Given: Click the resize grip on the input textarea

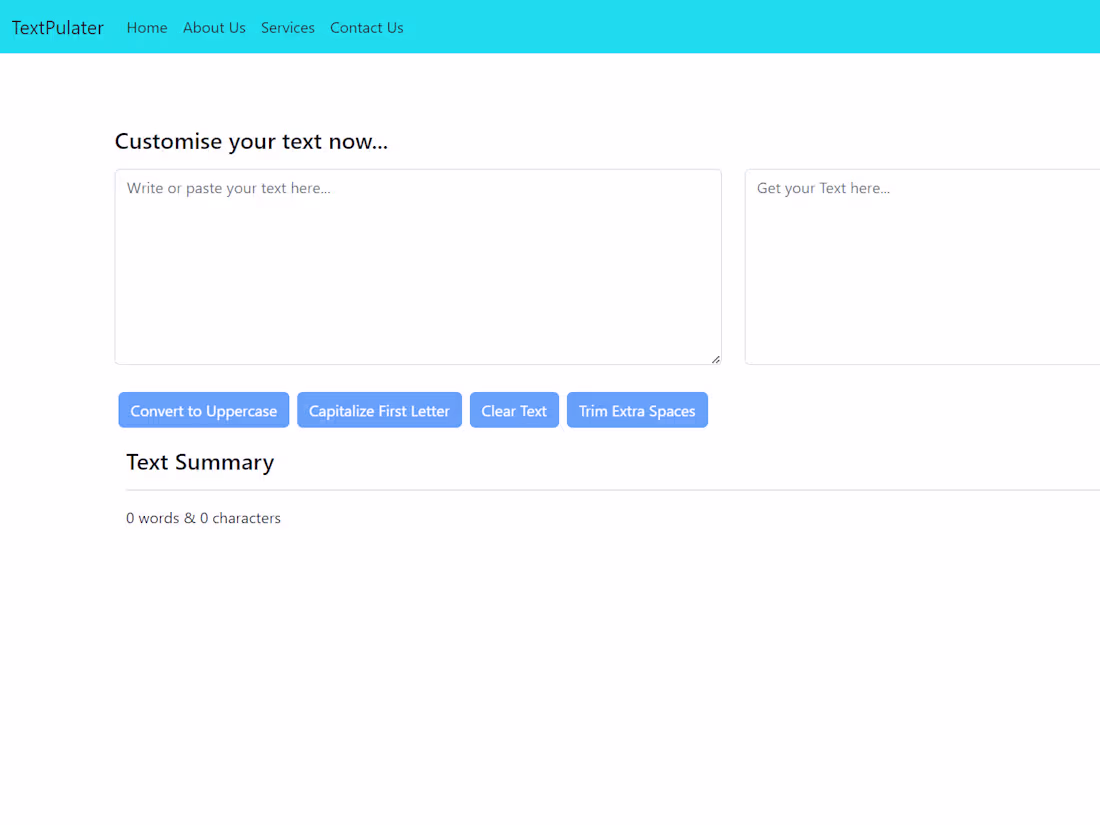Looking at the screenshot, I should tap(714, 357).
